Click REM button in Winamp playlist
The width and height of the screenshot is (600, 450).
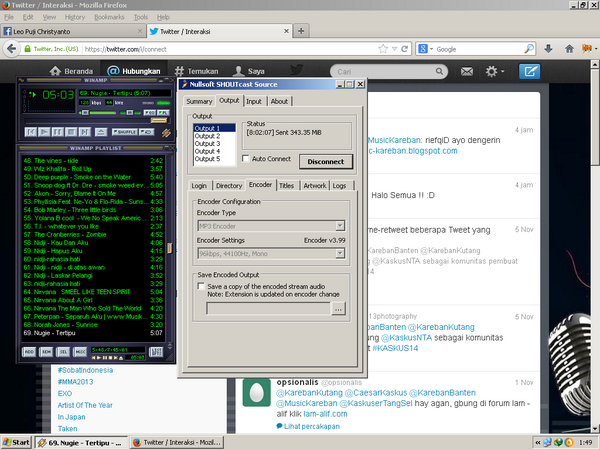pyautogui.click(x=46, y=352)
